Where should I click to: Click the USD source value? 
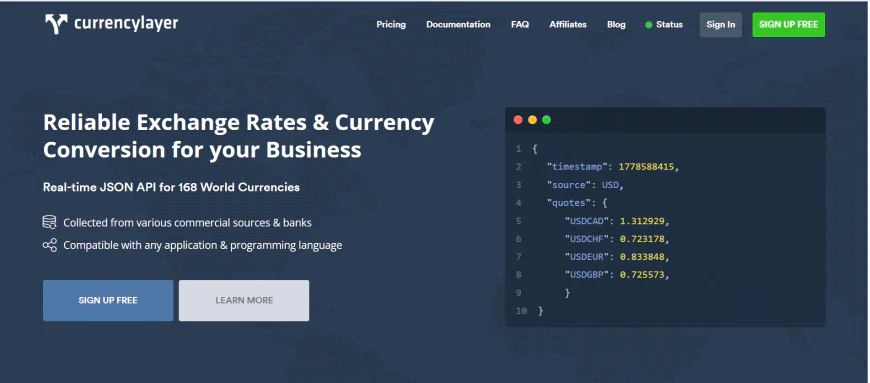[610, 185]
